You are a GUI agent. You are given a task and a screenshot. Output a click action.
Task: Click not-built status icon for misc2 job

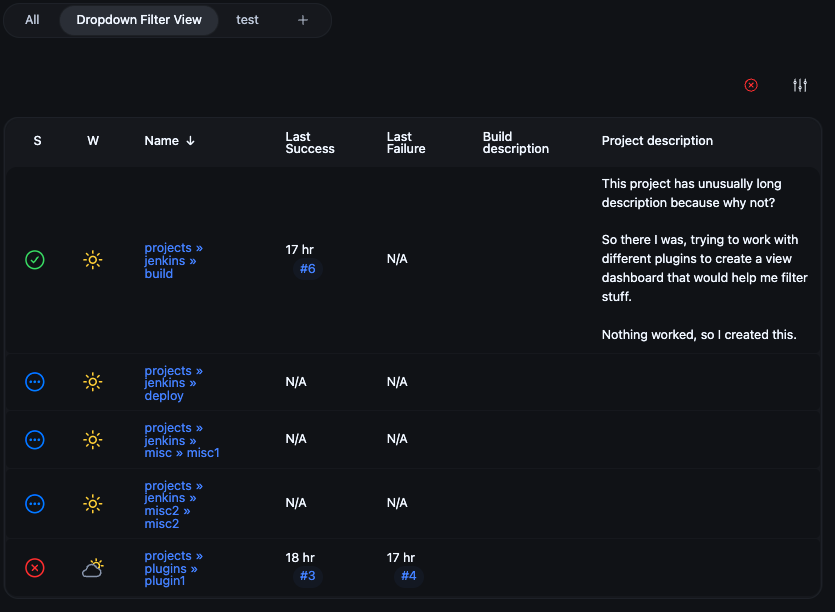coord(35,504)
